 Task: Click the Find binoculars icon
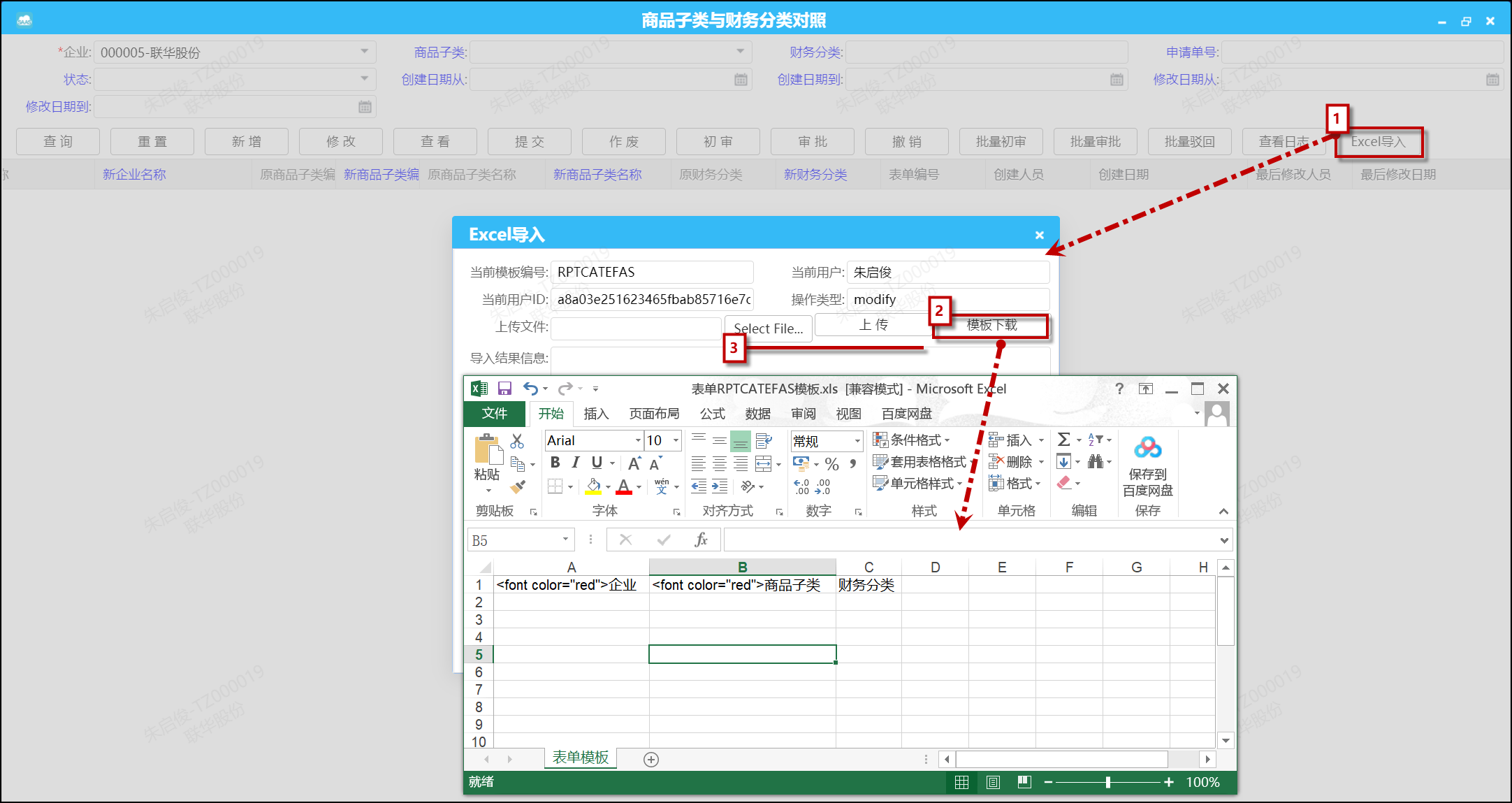coord(1096,461)
